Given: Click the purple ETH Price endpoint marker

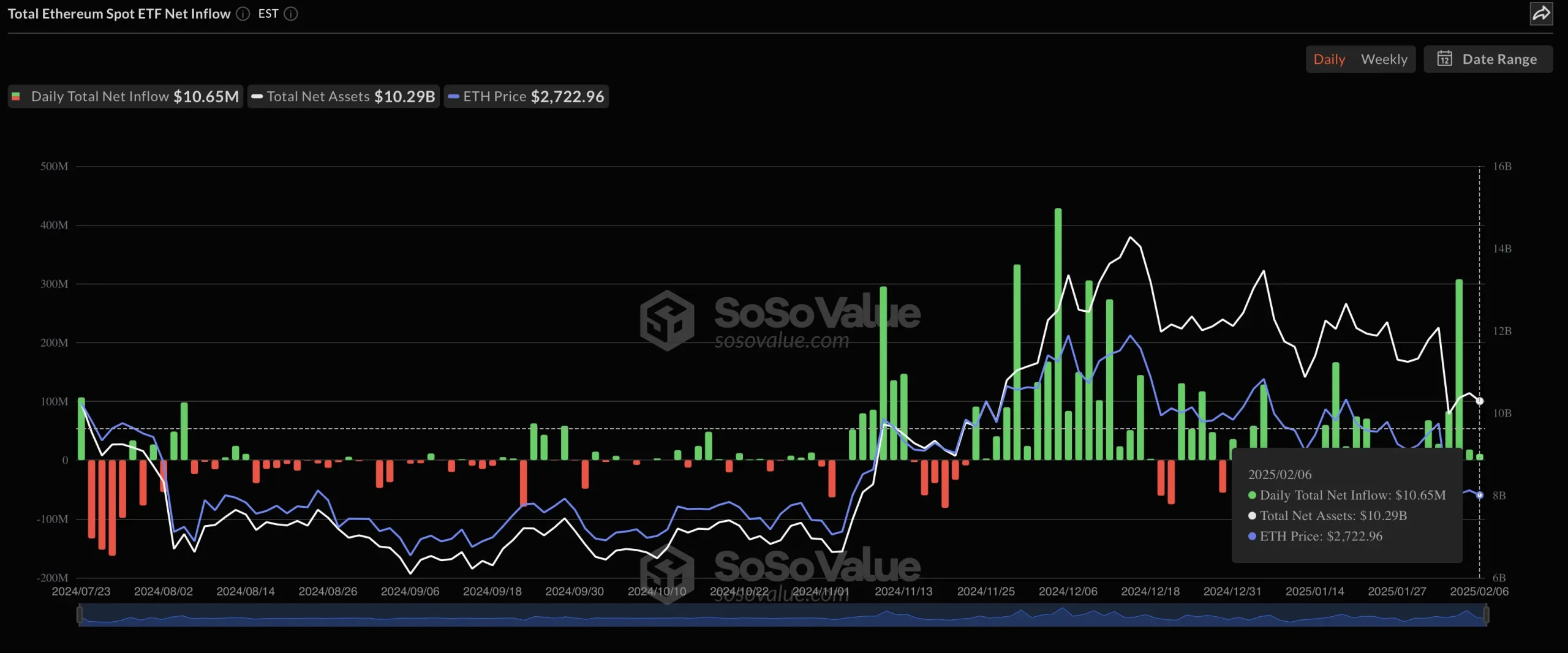Looking at the screenshot, I should 1479,495.
